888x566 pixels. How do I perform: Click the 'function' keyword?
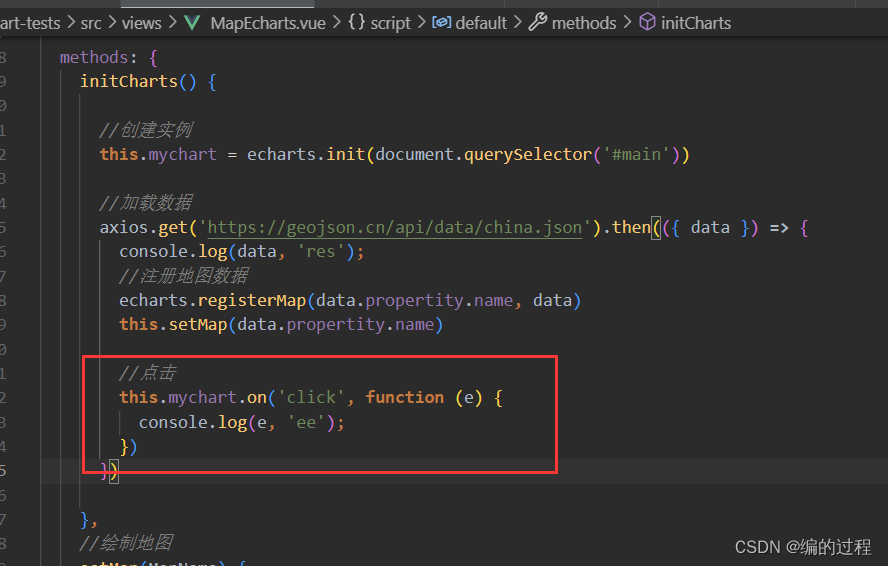click(404, 397)
